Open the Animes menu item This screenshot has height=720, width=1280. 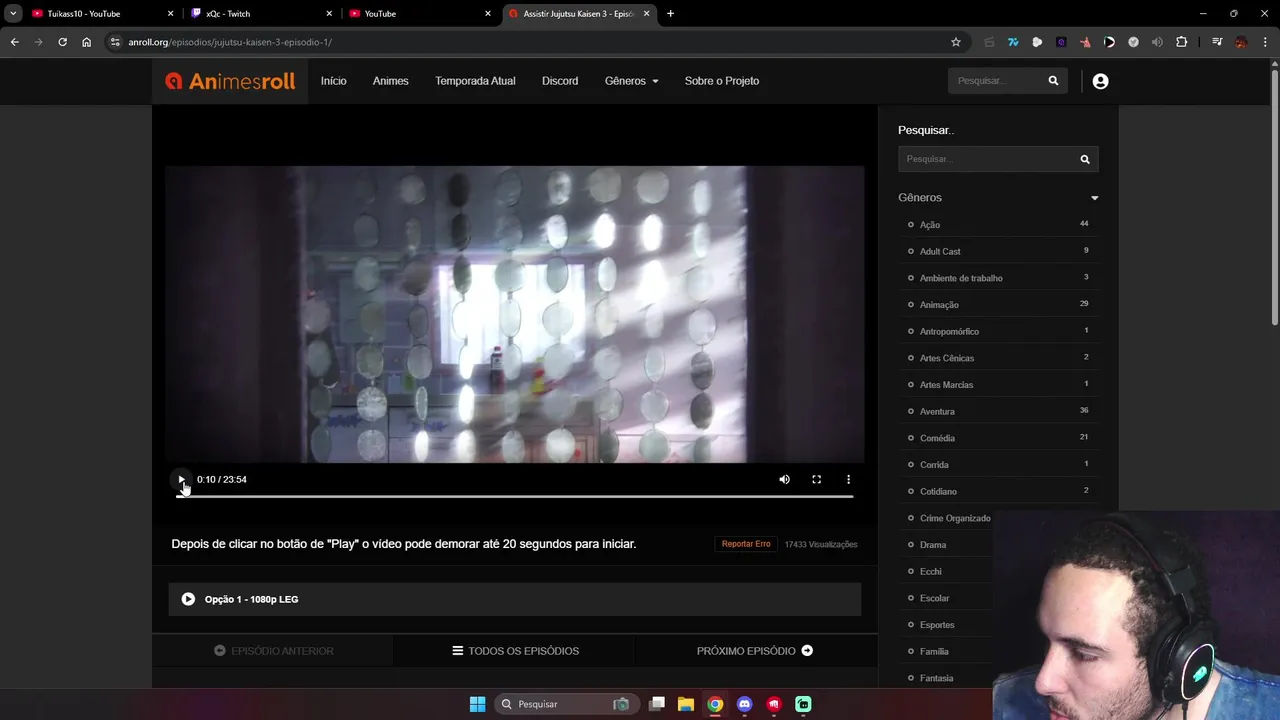tap(390, 81)
